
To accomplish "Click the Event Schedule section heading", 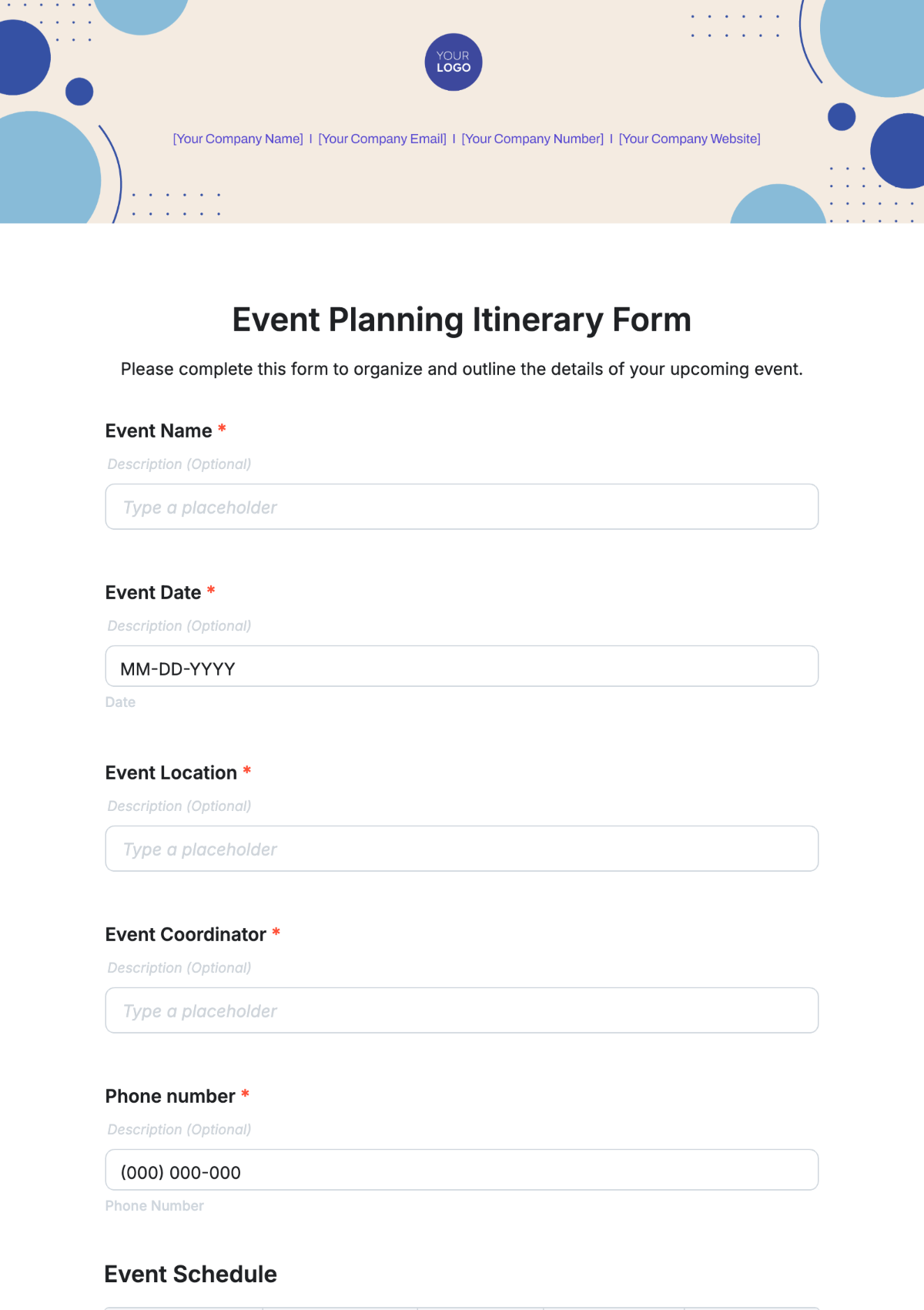I will 191,1274.
